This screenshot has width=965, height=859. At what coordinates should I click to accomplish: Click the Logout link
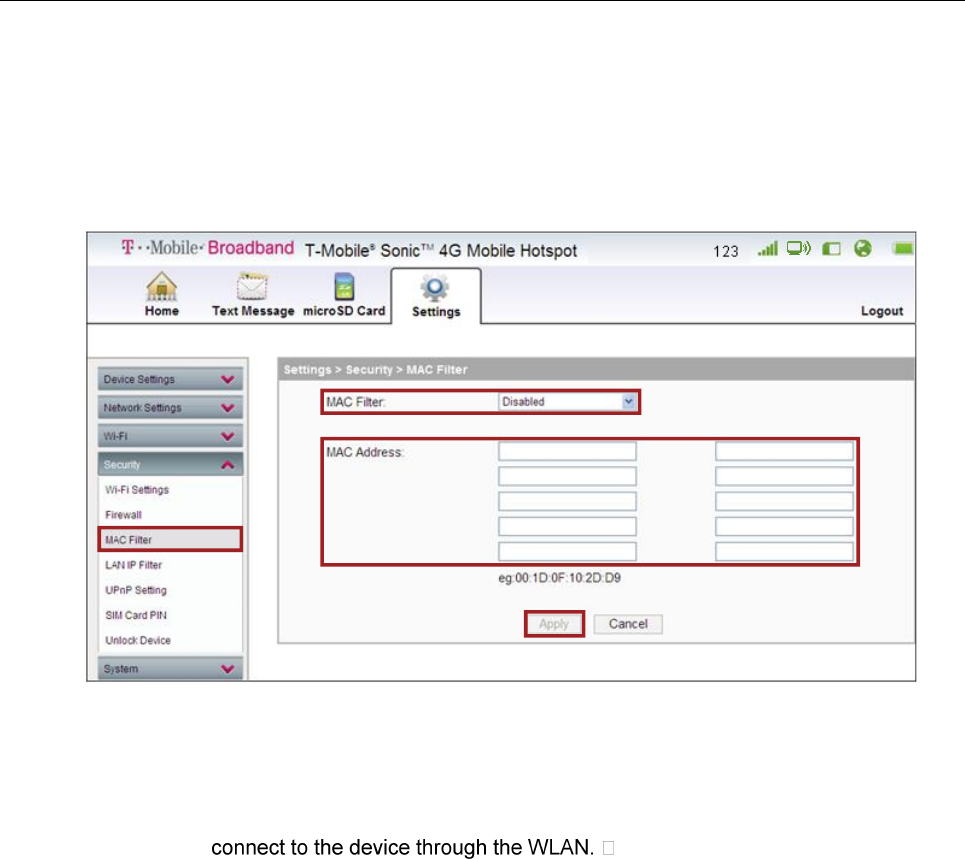882,311
